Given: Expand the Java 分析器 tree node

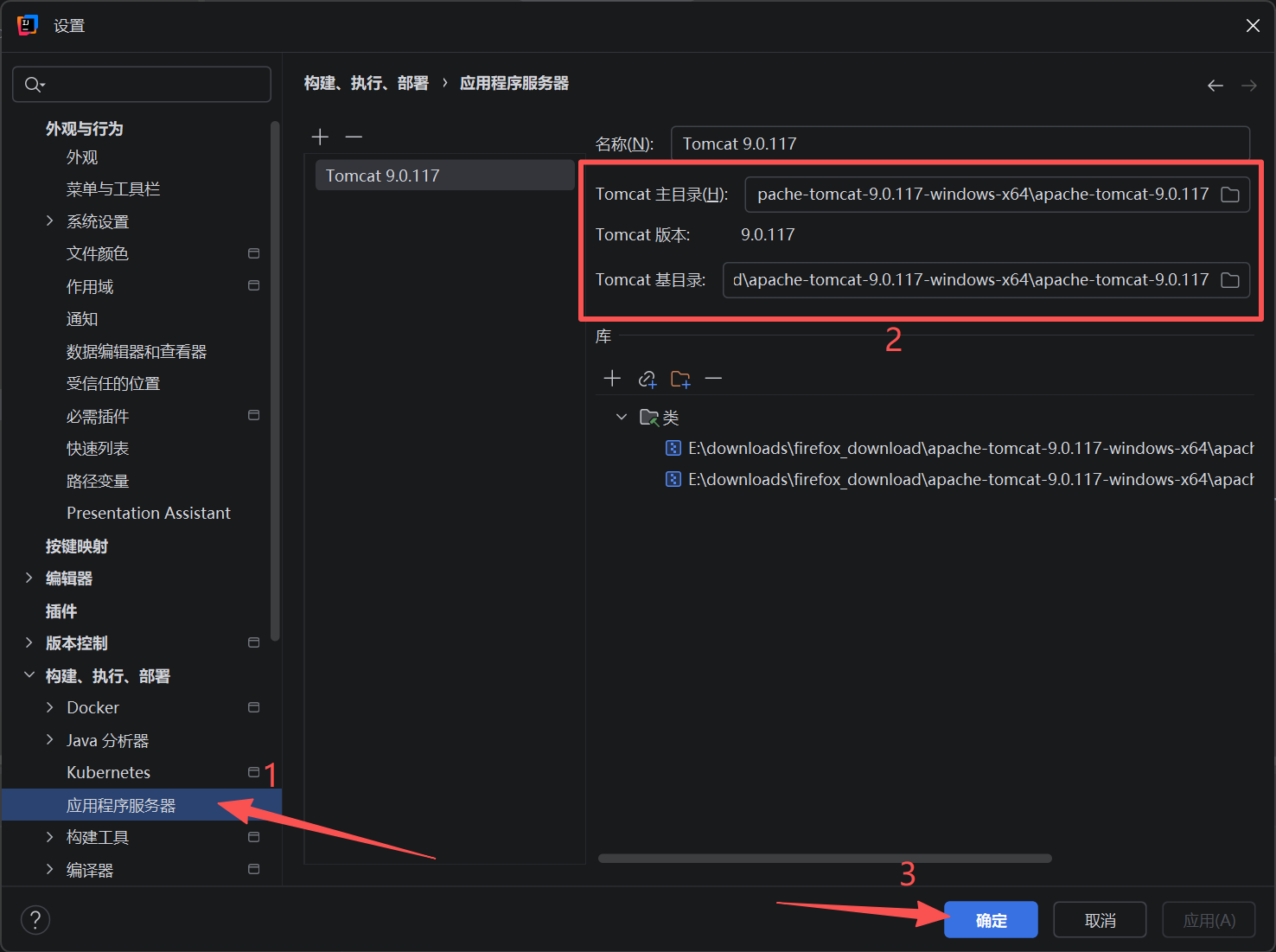Looking at the screenshot, I should pyautogui.click(x=49, y=740).
